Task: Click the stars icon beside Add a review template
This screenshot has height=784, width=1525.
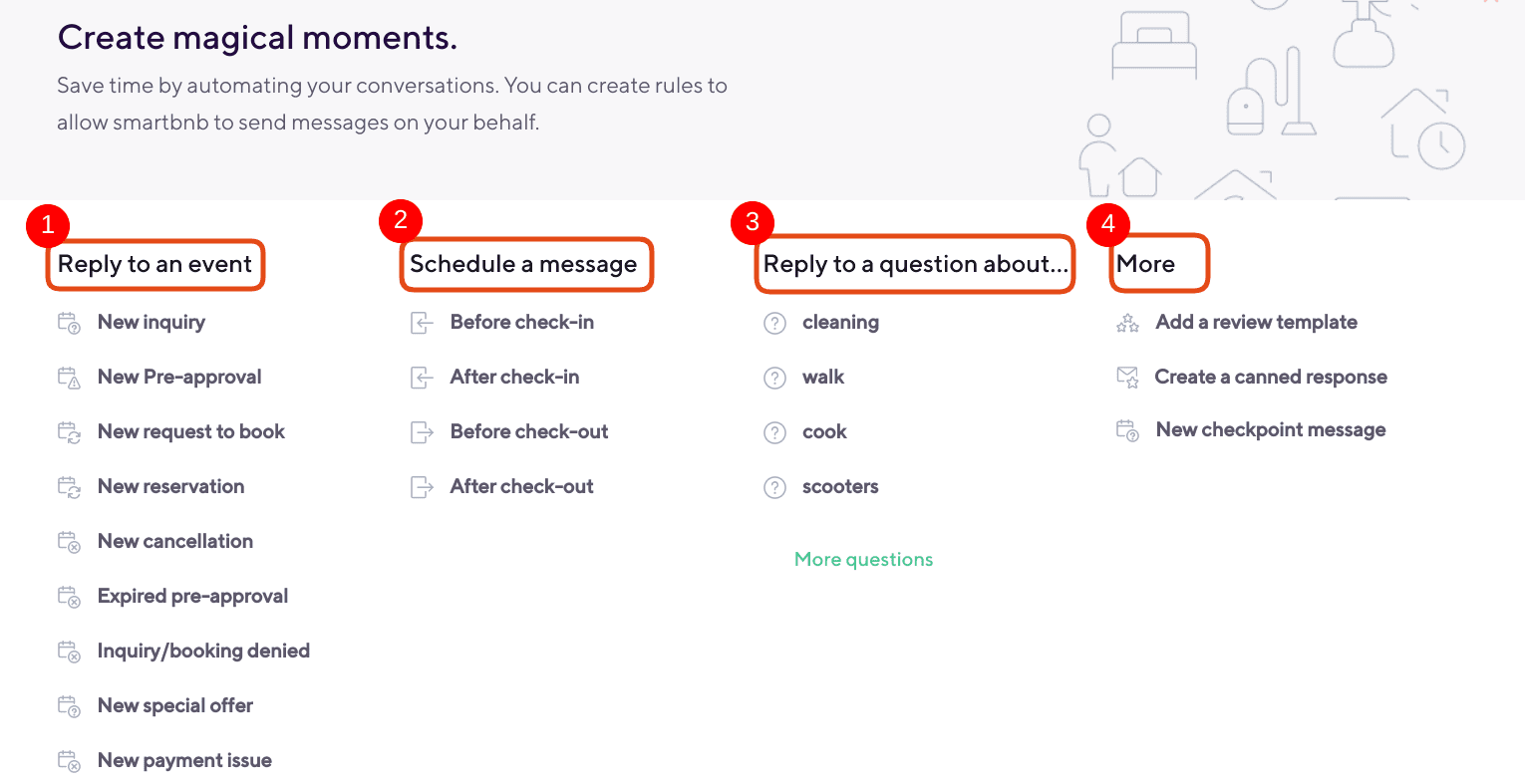Action: pos(1127,323)
